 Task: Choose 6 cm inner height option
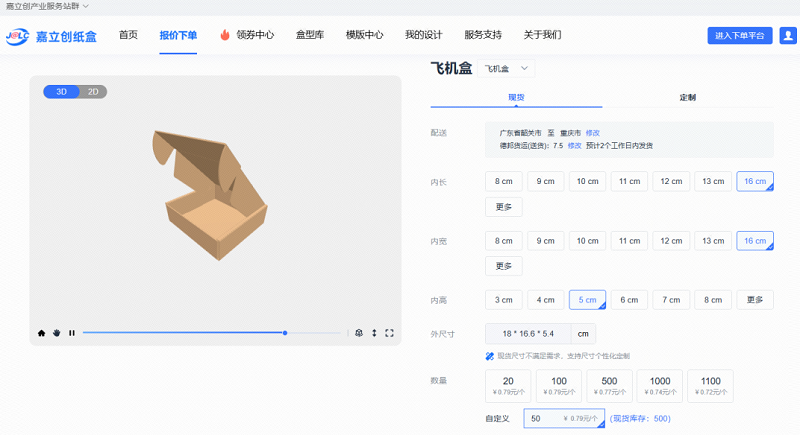(629, 299)
